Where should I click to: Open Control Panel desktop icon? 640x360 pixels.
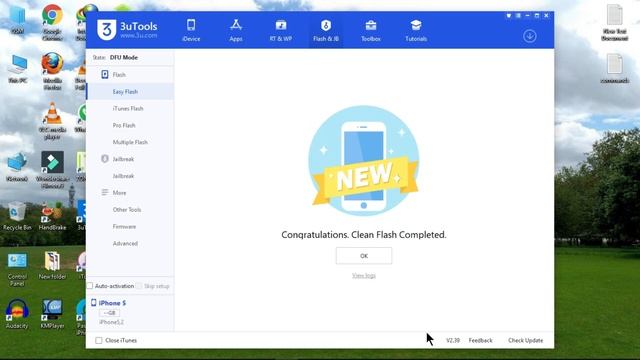pos(17,269)
